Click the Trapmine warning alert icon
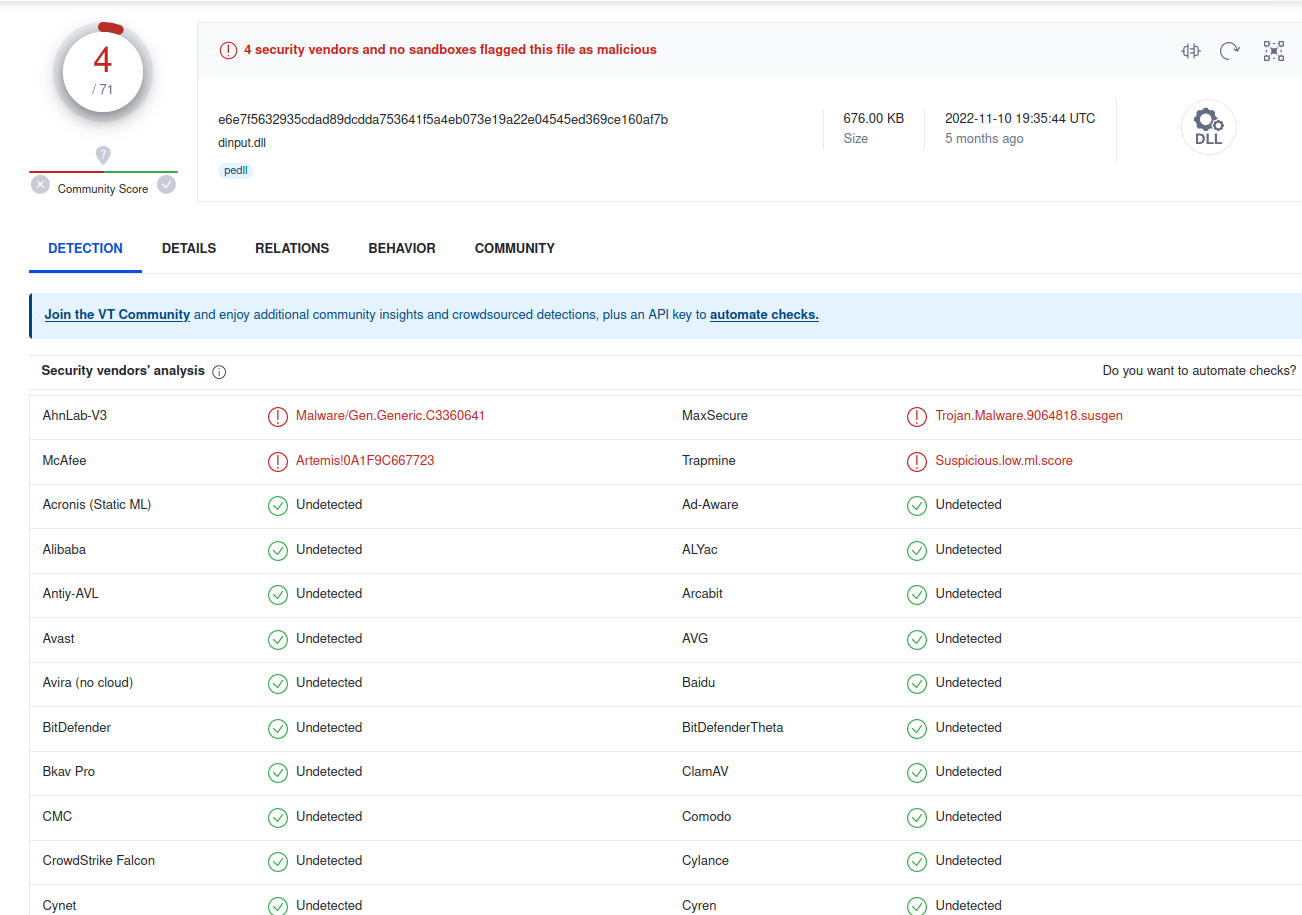This screenshot has height=915, width=1302. coord(916,461)
